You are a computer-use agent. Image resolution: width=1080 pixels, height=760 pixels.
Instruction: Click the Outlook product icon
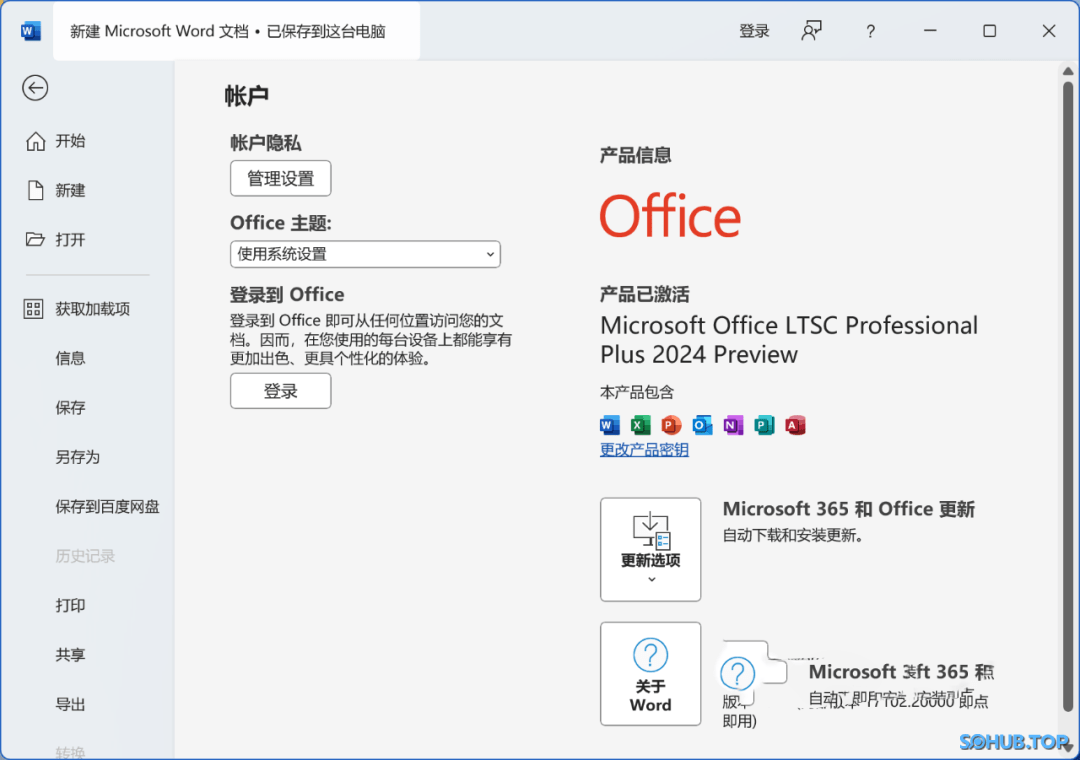pos(702,425)
